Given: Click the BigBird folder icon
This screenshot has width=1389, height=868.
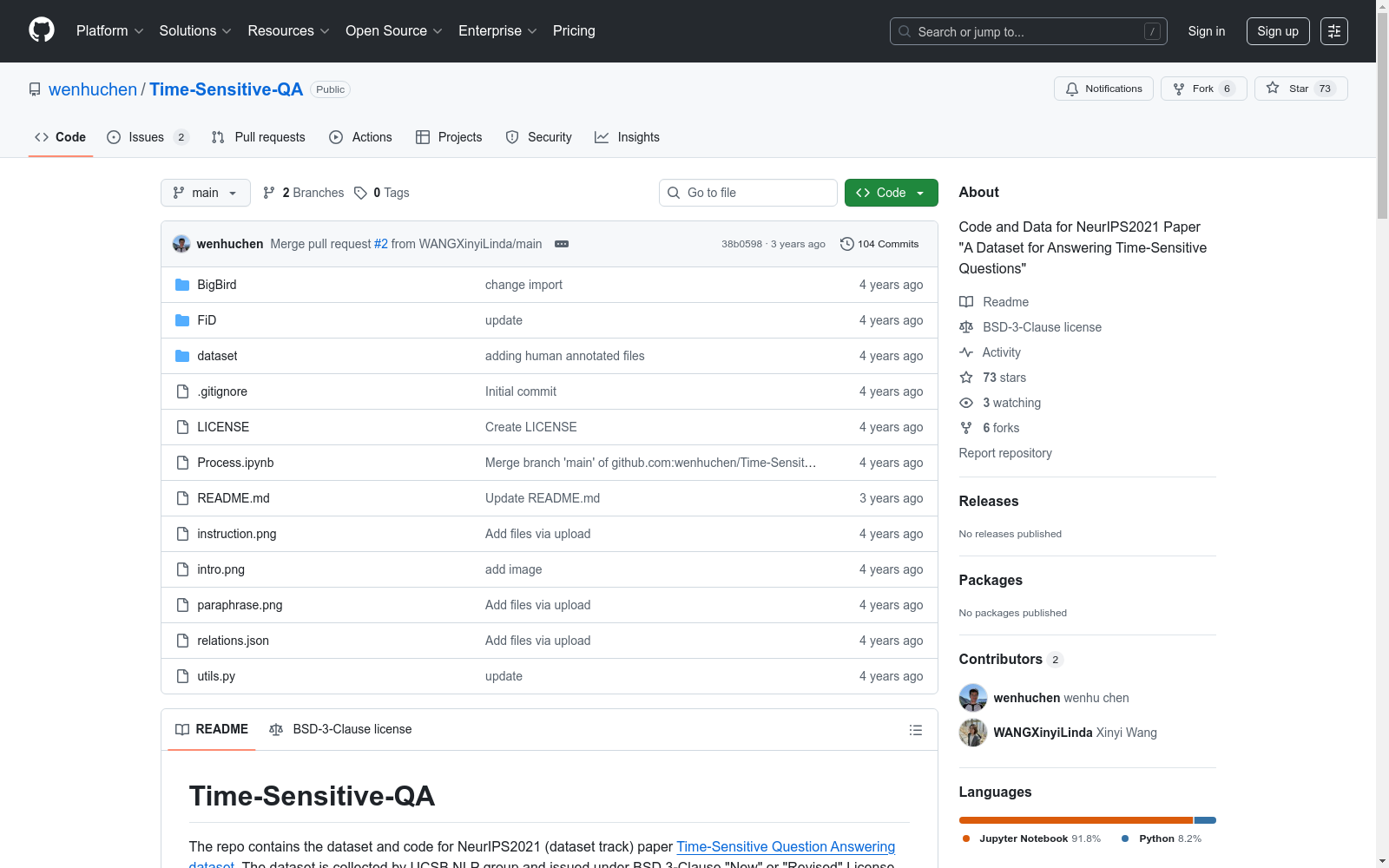Looking at the screenshot, I should tap(182, 285).
